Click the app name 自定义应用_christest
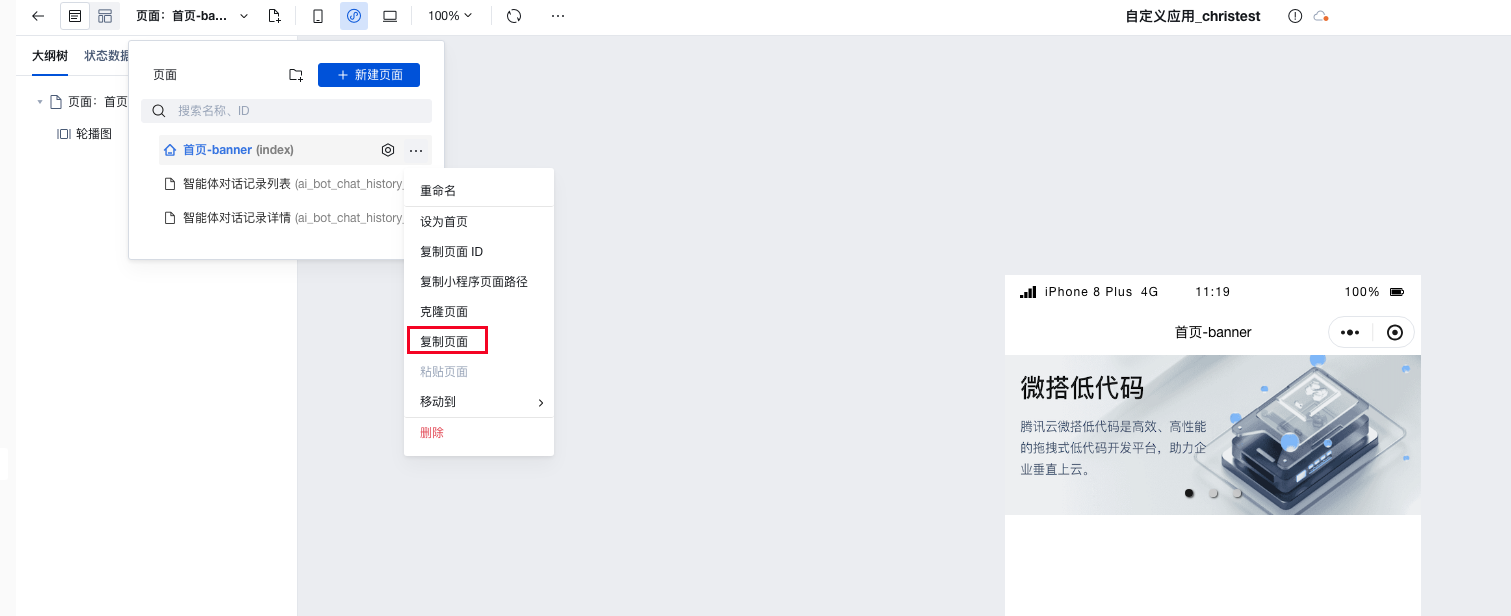The image size is (1511, 616). 1193,16
